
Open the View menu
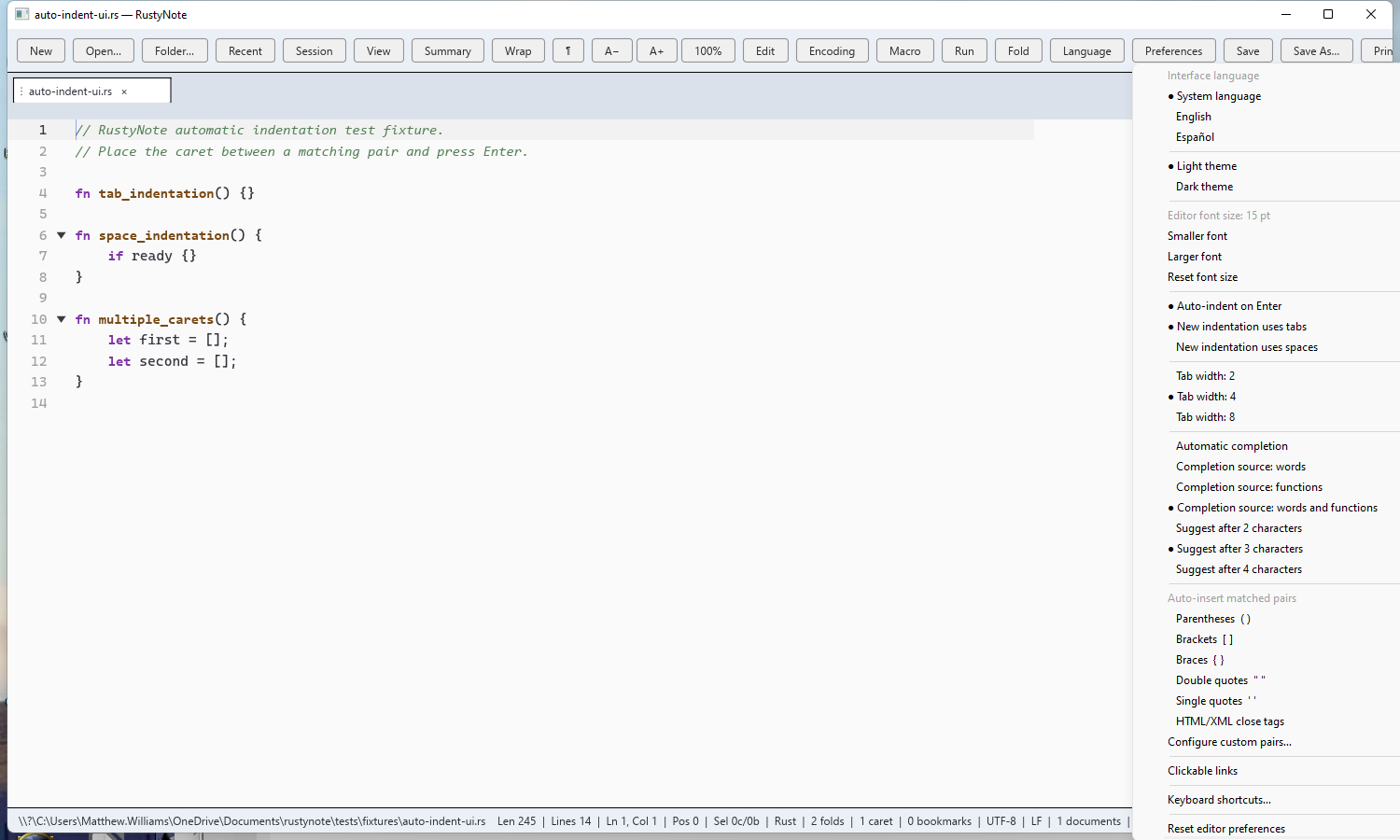click(x=379, y=50)
